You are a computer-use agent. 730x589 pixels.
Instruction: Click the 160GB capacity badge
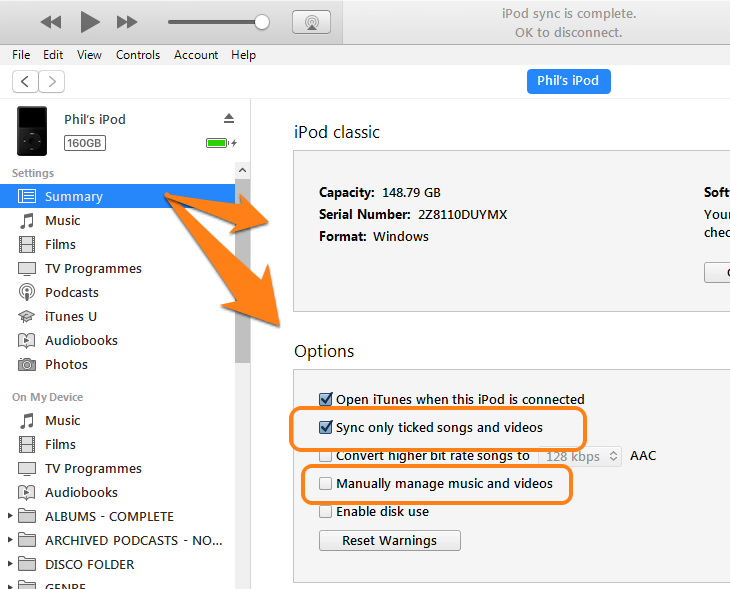tap(85, 143)
